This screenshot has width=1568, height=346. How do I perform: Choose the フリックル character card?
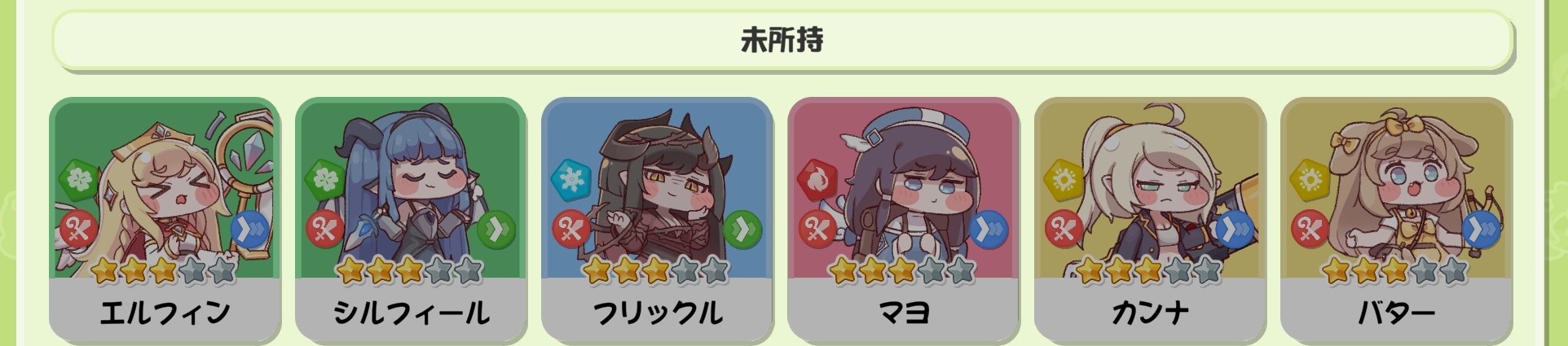657,220
